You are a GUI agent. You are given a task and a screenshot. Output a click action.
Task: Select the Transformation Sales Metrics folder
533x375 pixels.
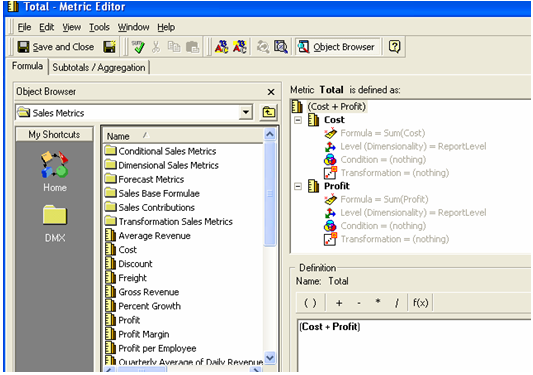(169, 222)
